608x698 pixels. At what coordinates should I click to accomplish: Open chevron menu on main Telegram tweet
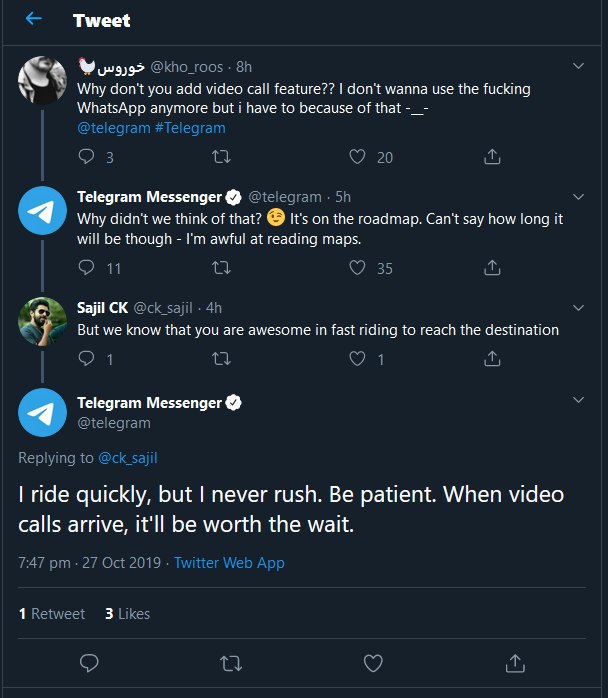point(578,401)
